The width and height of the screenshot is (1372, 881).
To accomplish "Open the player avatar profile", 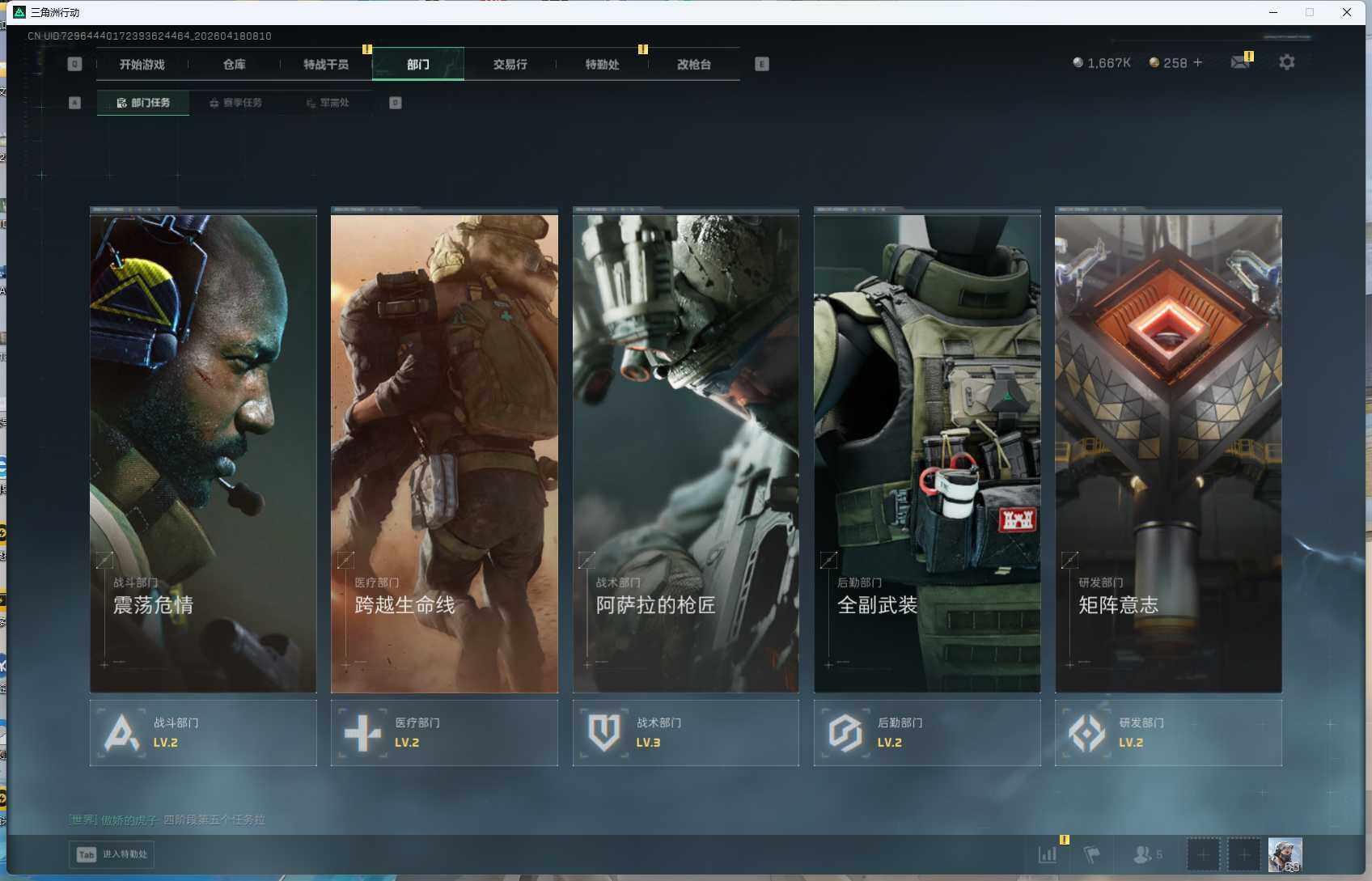I will coord(1285,854).
